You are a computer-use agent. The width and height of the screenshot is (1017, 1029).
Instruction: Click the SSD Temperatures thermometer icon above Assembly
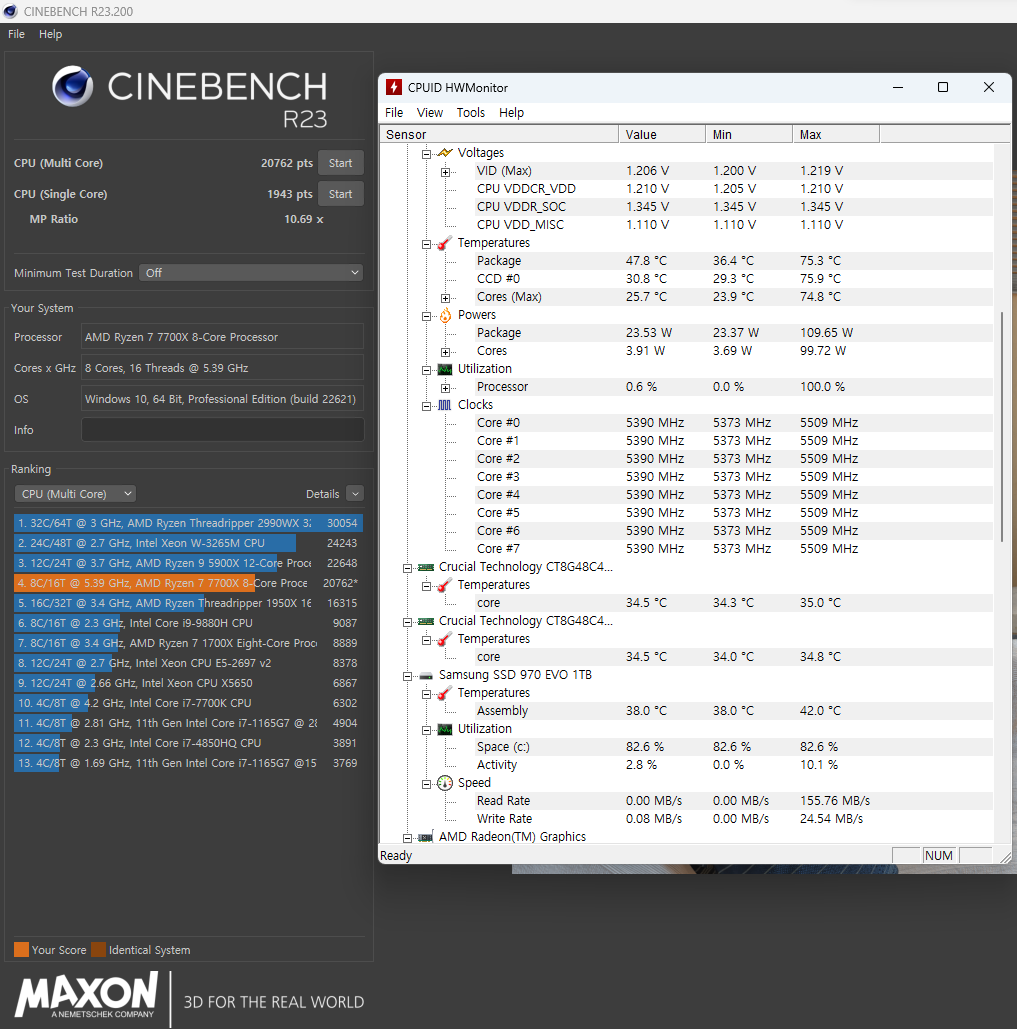445,694
